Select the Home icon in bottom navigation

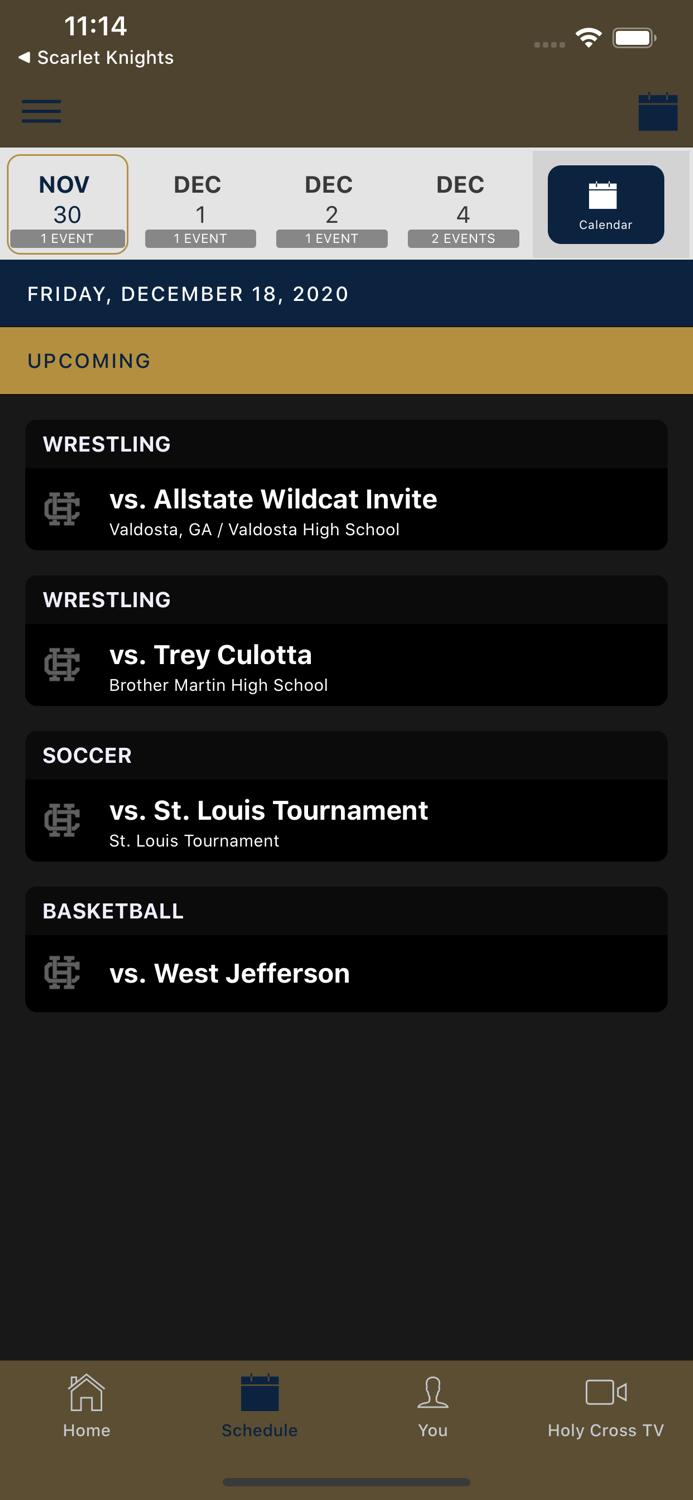86,1403
